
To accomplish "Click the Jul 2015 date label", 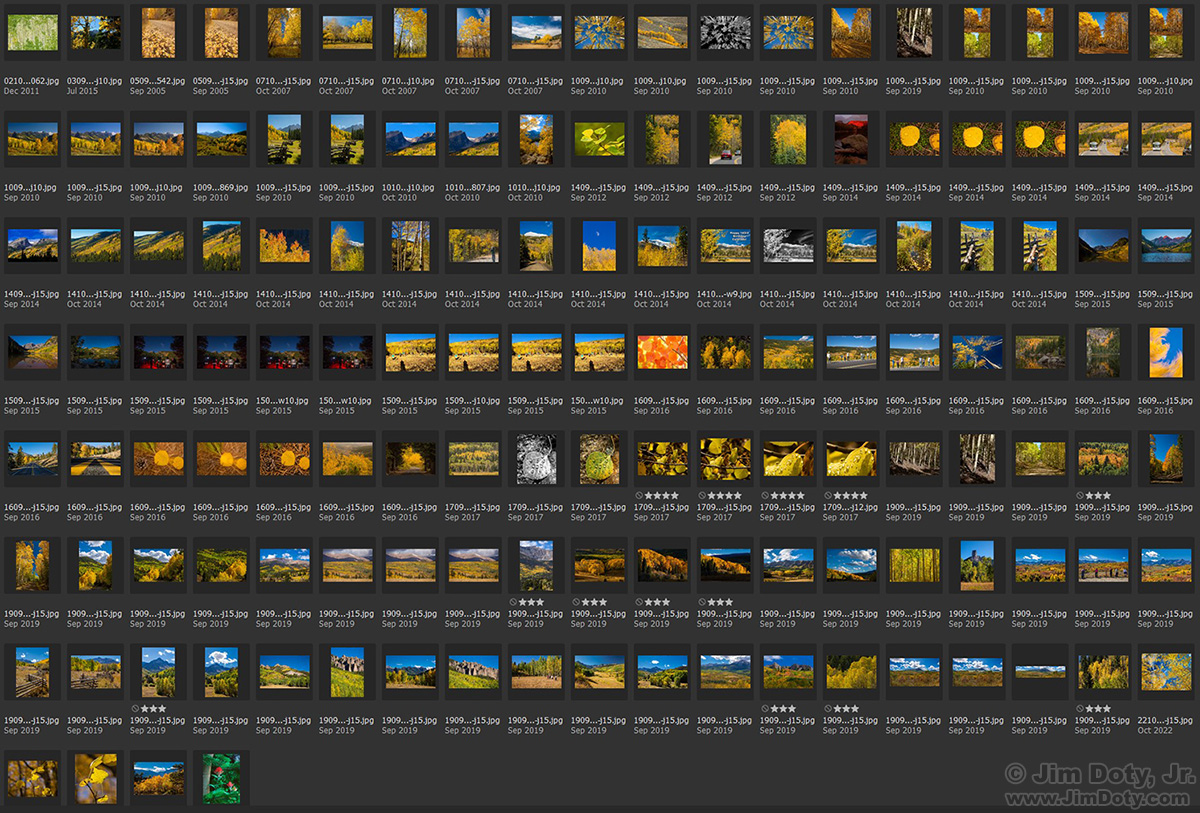I will click(x=83, y=91).
